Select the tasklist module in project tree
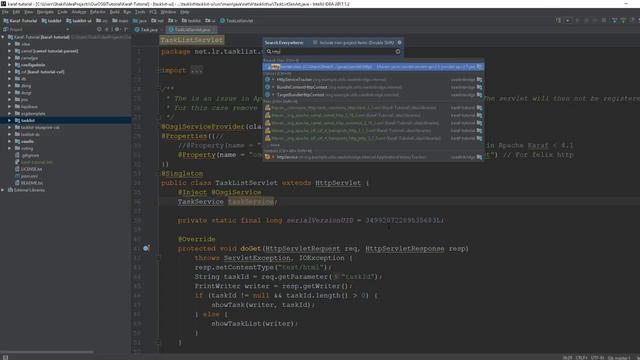 [65, 120]
